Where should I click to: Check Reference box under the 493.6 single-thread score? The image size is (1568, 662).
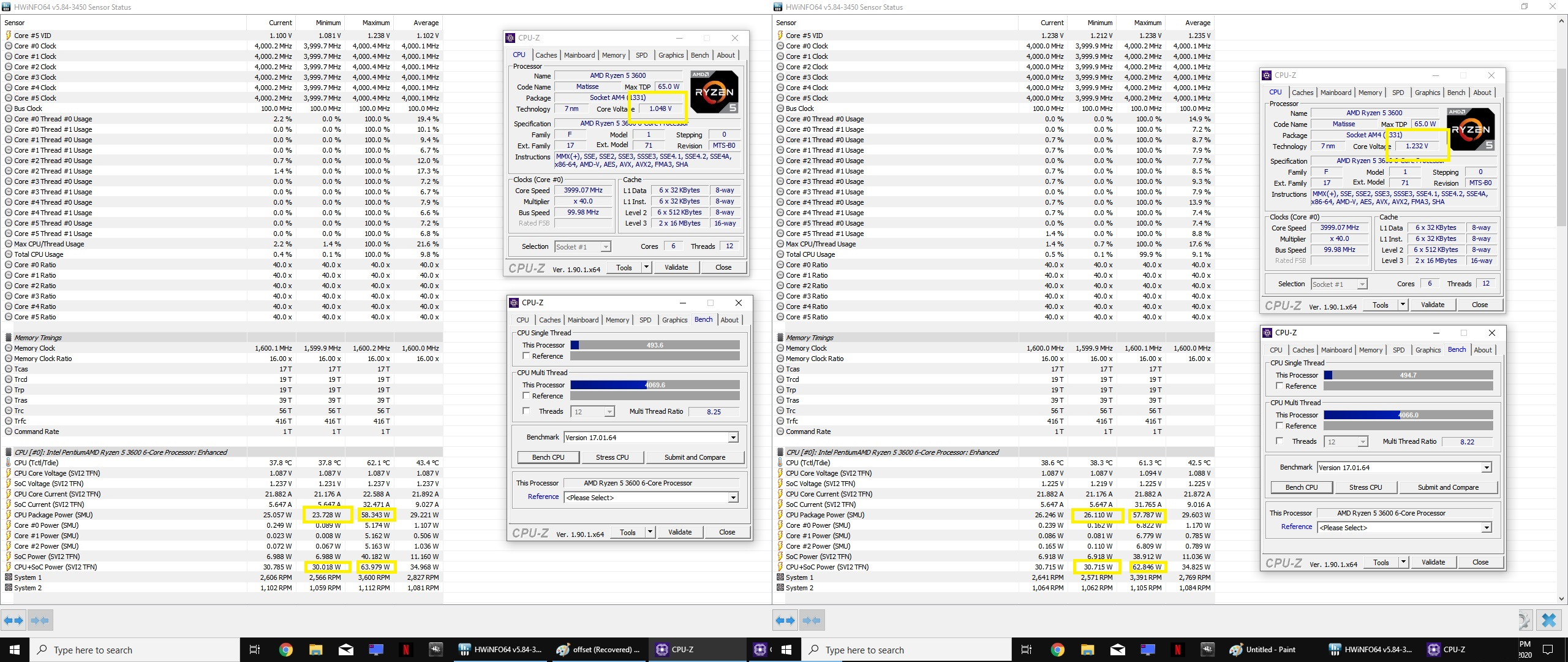coord(526,356)
